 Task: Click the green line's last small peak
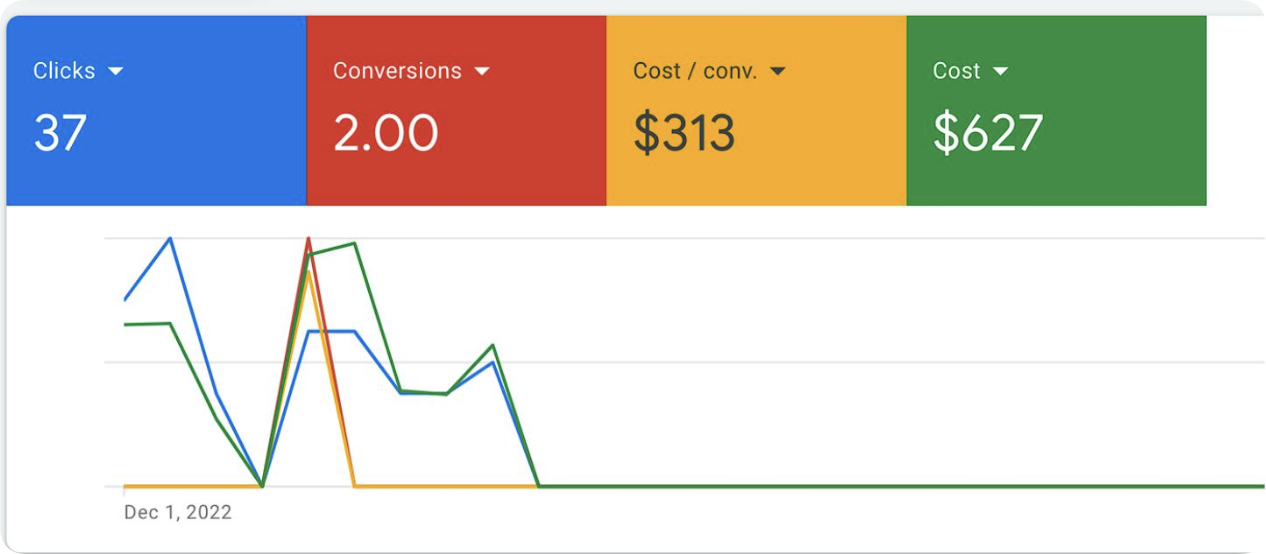point(493,346)
